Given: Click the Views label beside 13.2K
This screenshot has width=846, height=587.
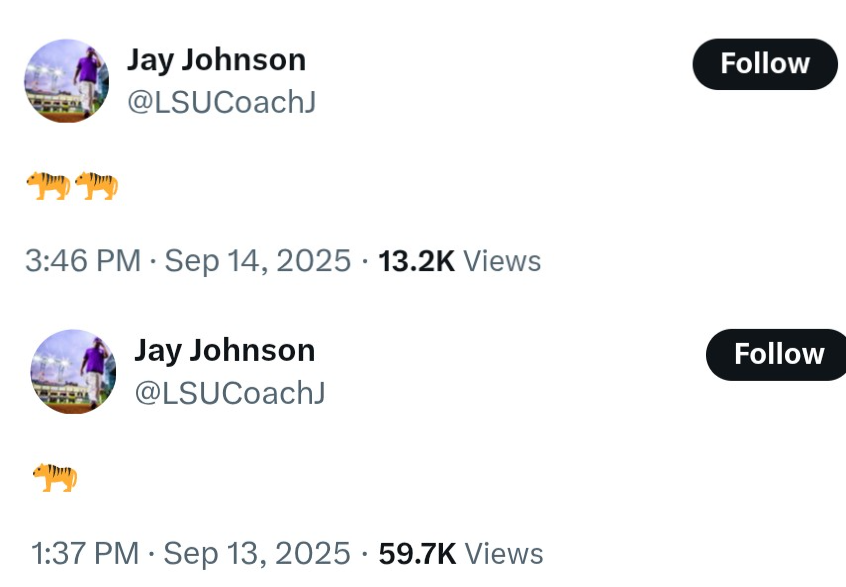Looking at the screenshot, I should 503,261.
